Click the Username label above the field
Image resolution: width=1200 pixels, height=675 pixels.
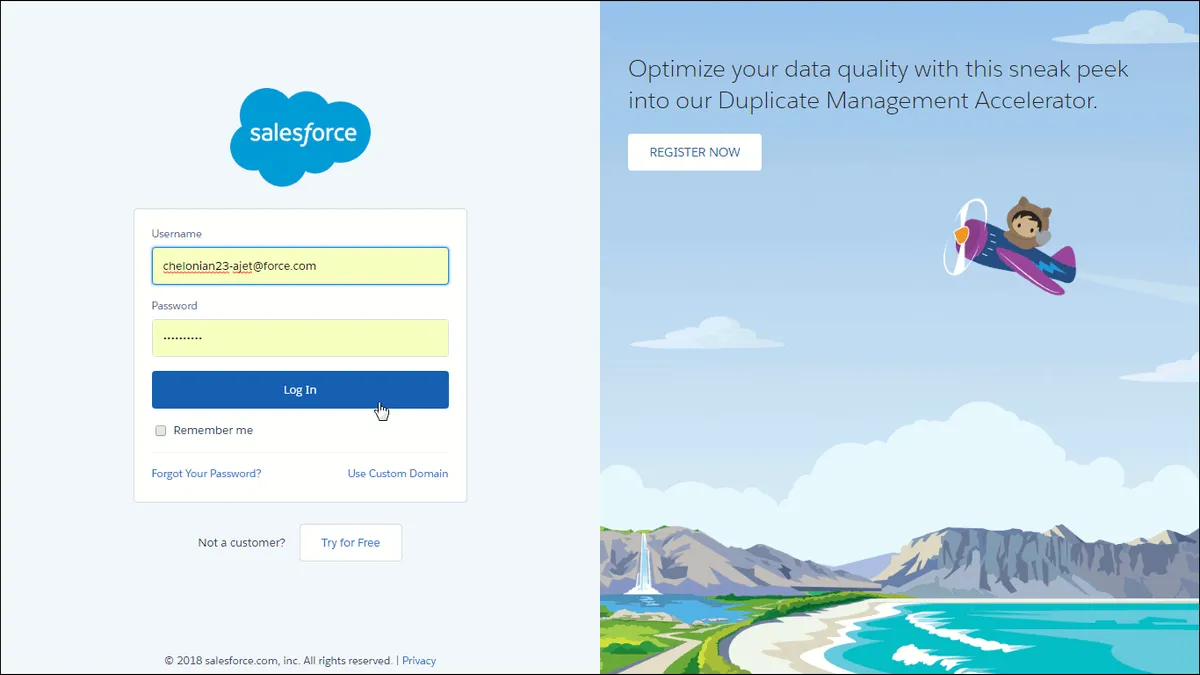point(177,234)
